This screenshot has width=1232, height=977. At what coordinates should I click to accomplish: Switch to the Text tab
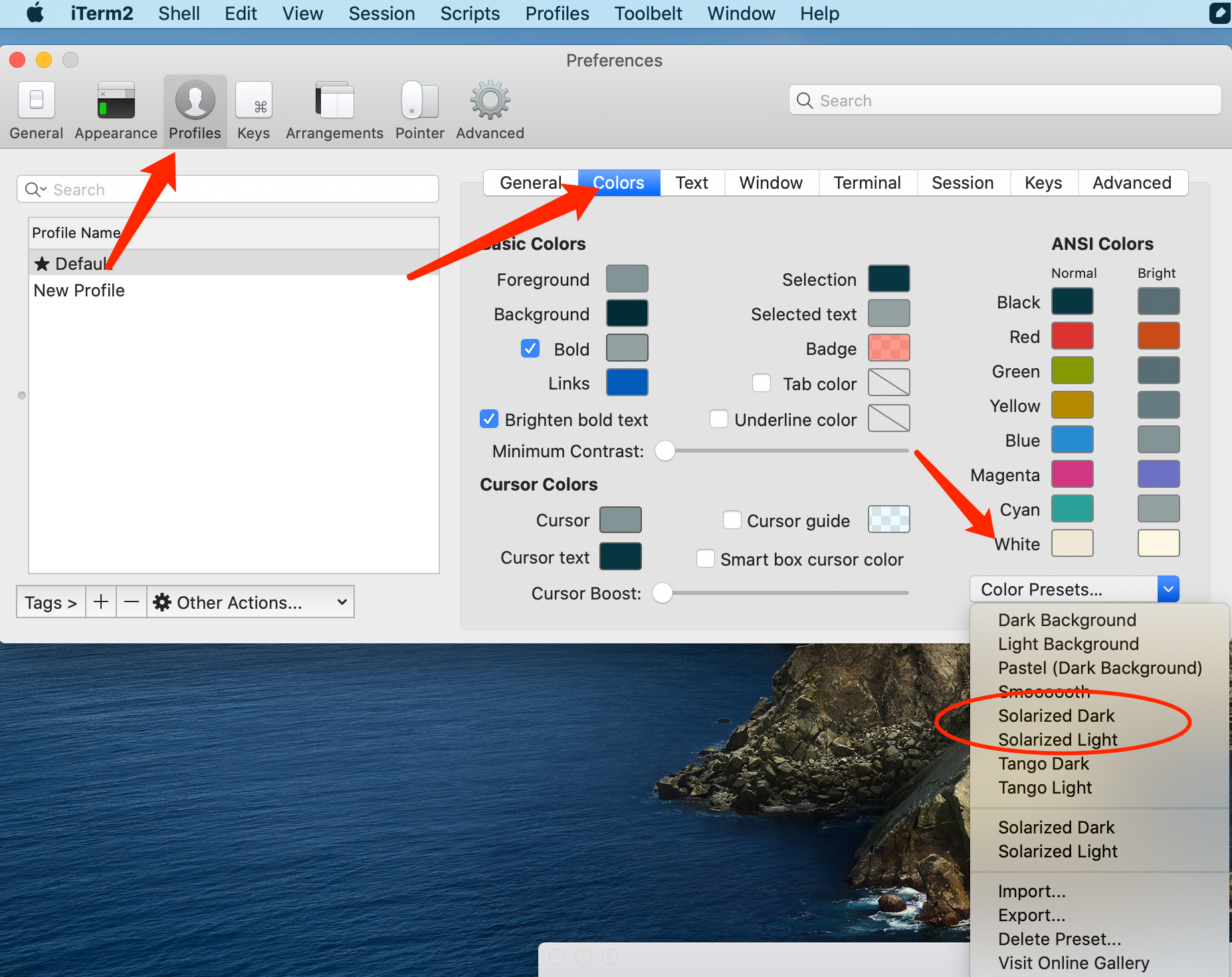692,183
